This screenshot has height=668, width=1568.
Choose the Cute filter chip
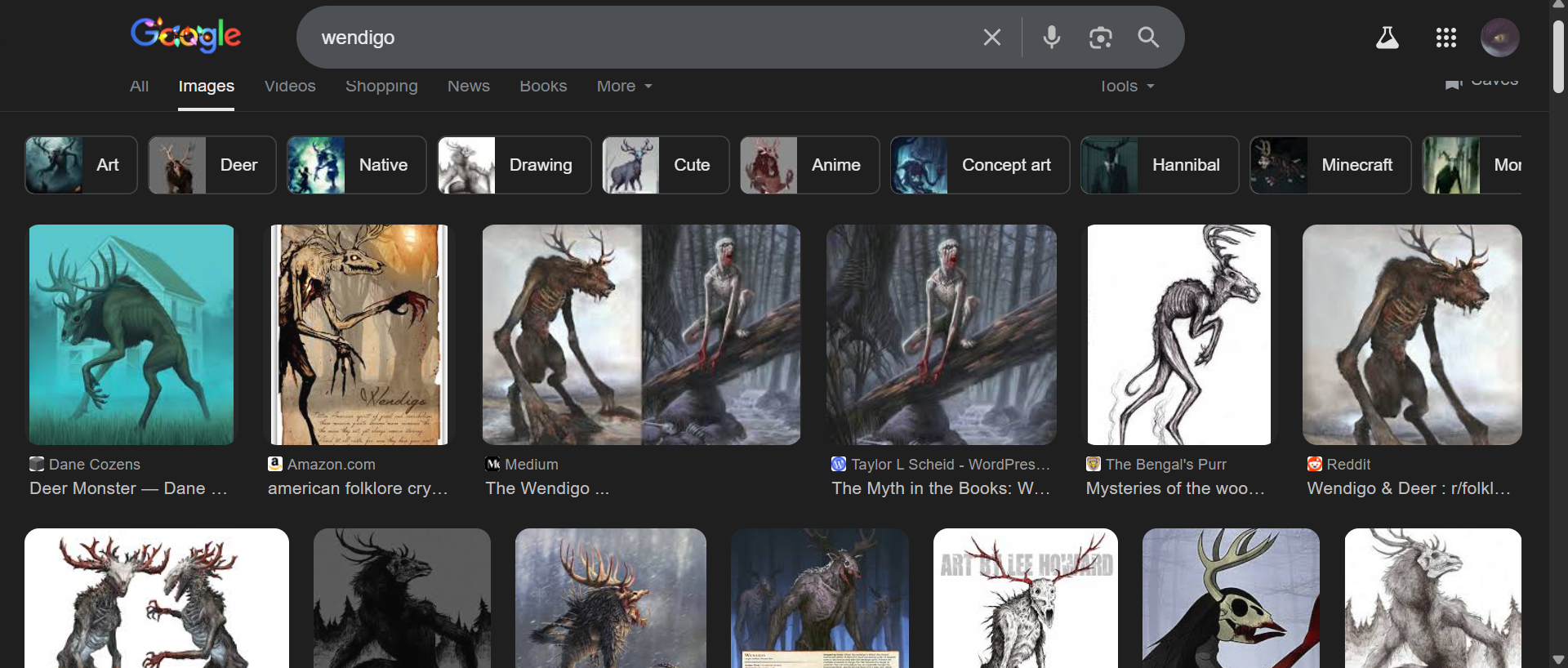pos(666,165)
